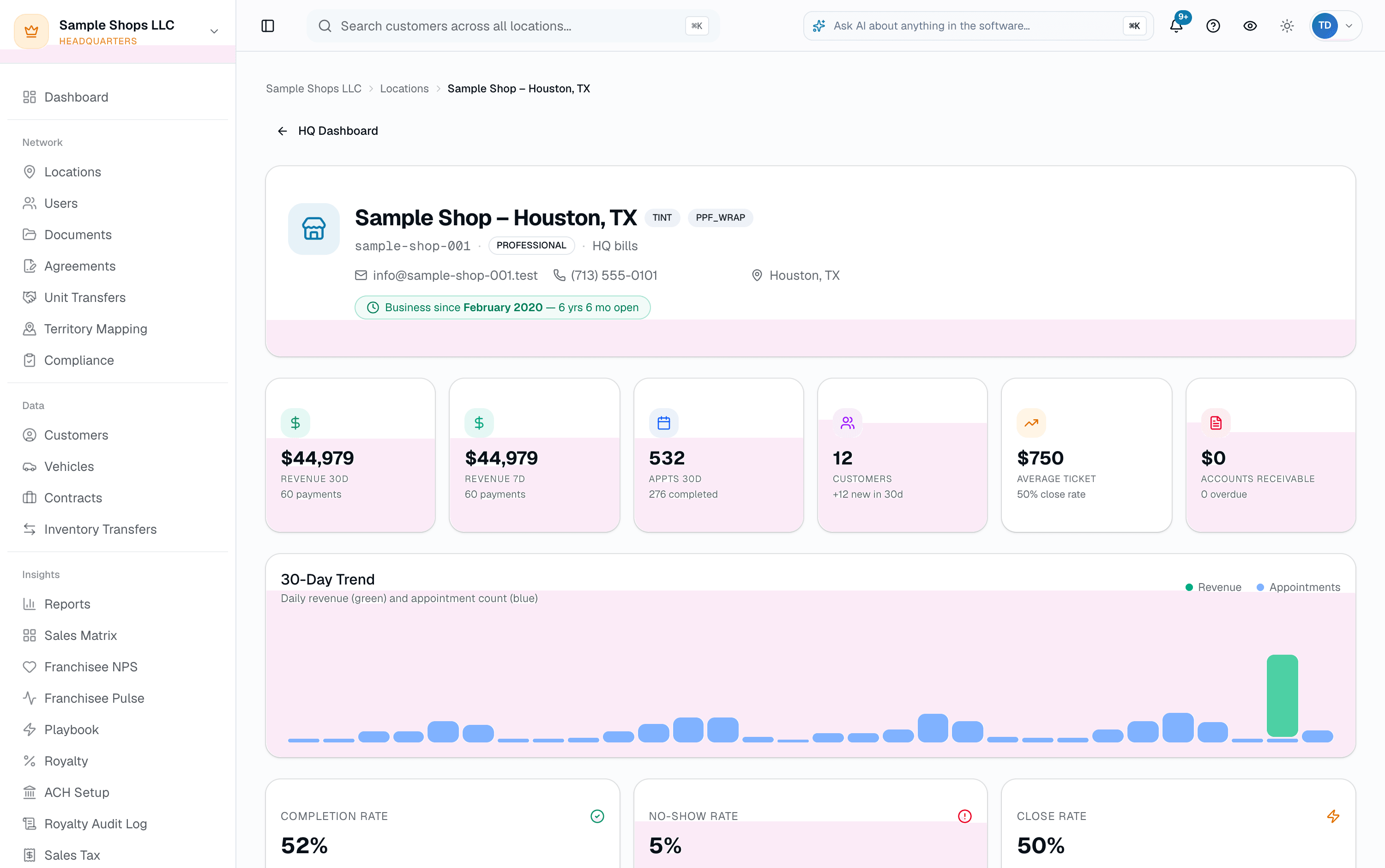Click the Average Ticket trend icon
Image resolution: width=1385 pixels, height=868 pixels.
1031,423
